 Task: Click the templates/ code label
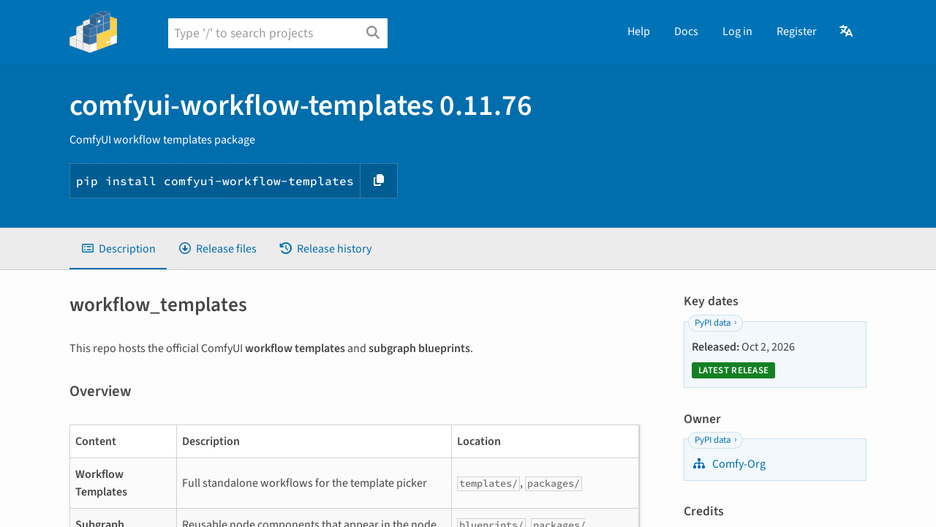click(488, 483)
